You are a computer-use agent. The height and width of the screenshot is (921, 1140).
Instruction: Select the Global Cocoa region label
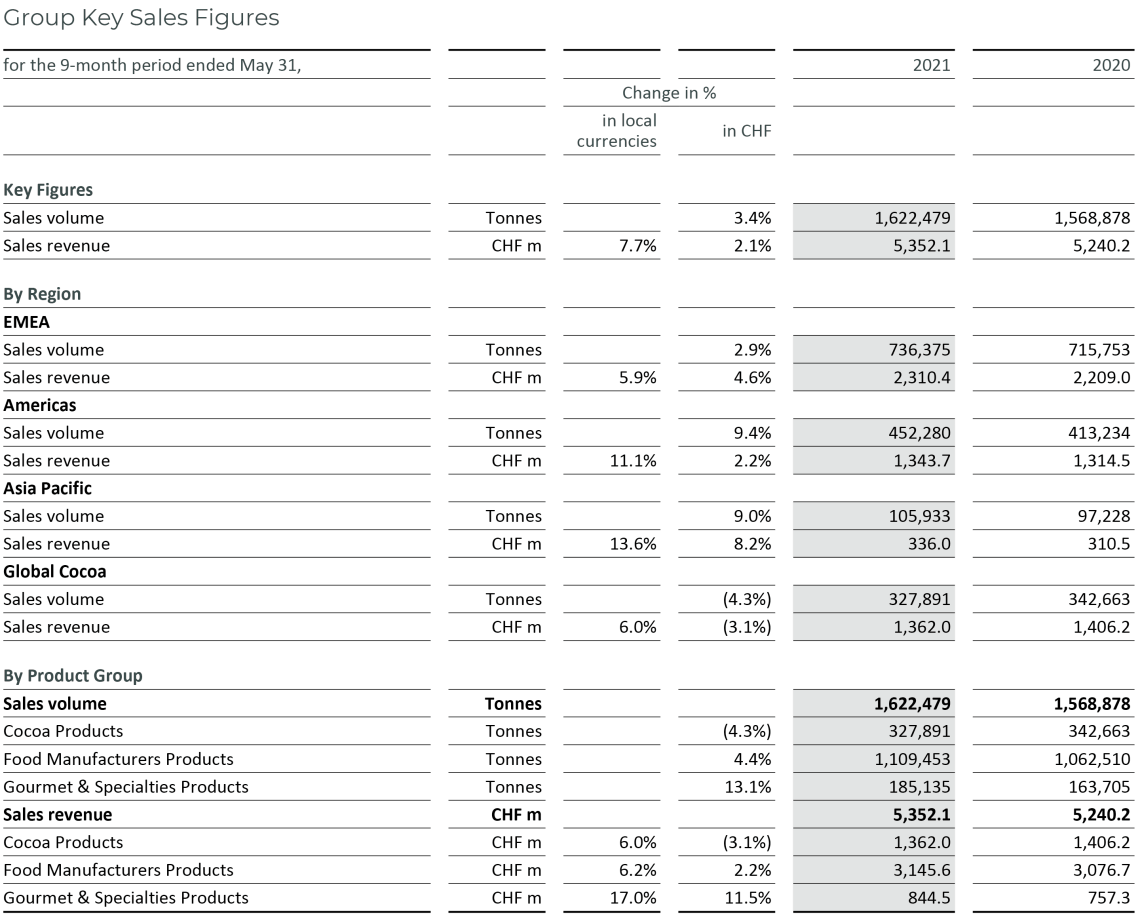pos(54,571)
